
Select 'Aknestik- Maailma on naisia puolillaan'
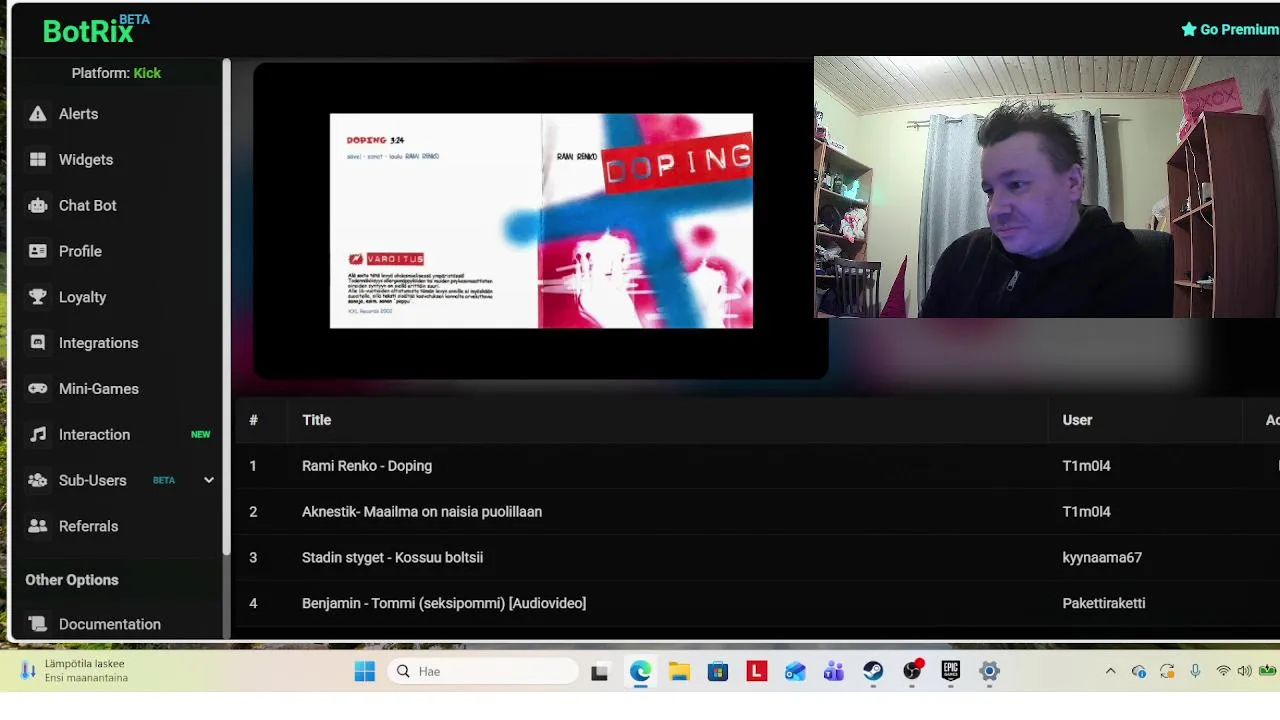coord(422,512)
